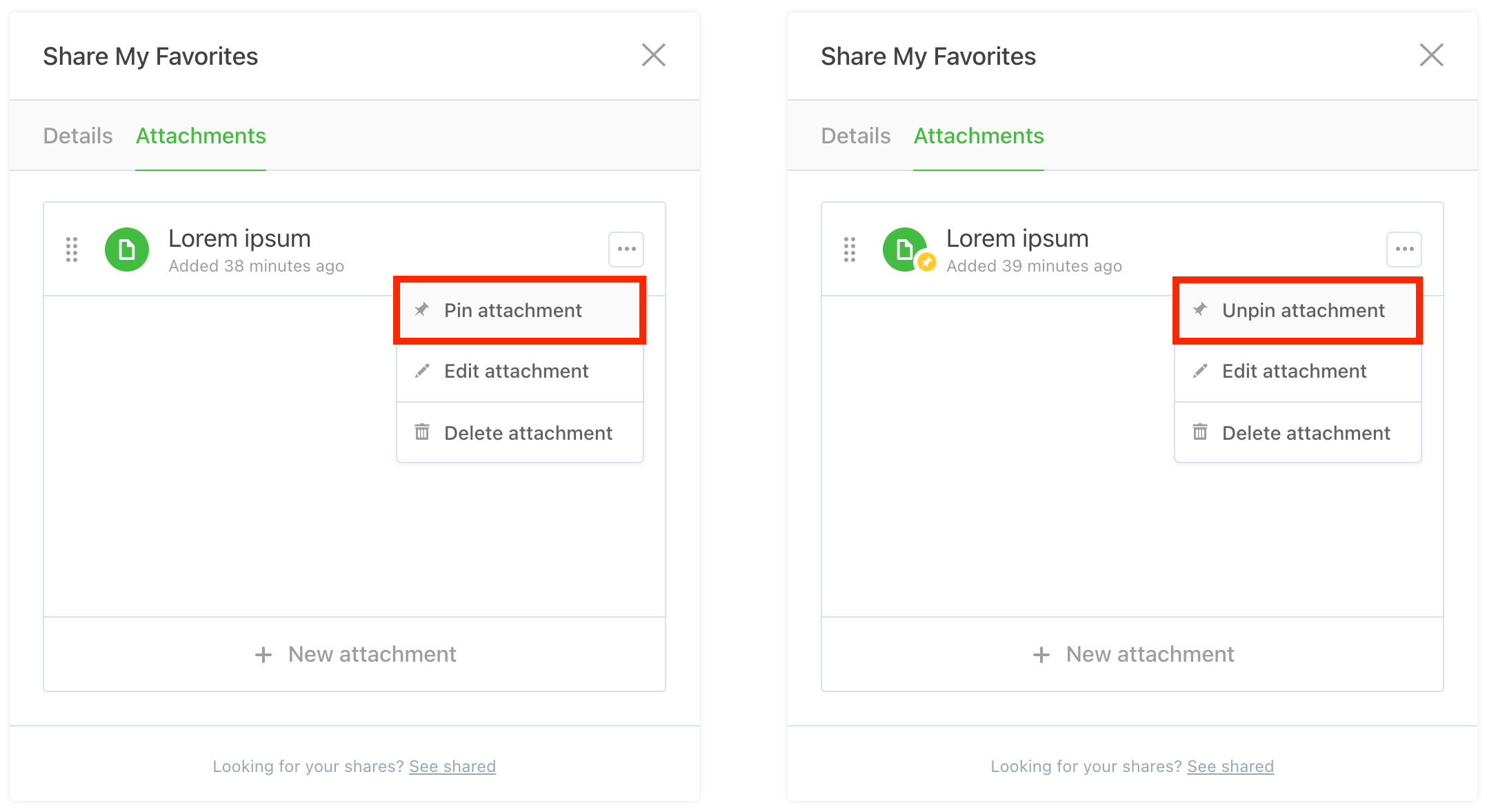This screenshot has width=1487, height=812.
Task: Click the drag handle in the right dialog
Action: point(850,250)
